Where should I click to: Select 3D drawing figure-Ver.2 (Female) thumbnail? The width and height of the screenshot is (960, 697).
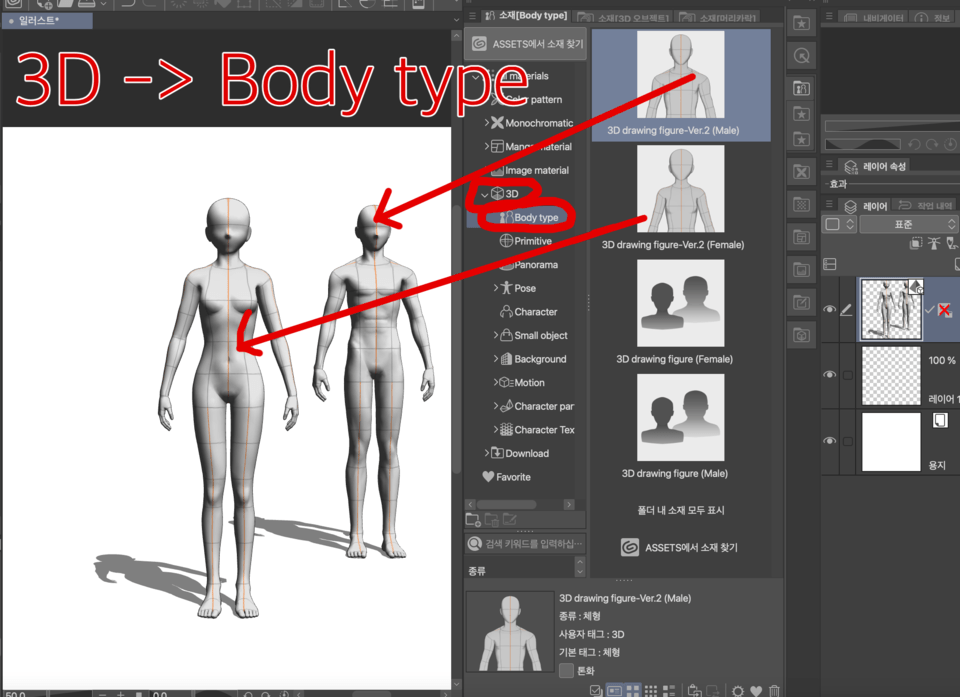(x=680, y=189)
